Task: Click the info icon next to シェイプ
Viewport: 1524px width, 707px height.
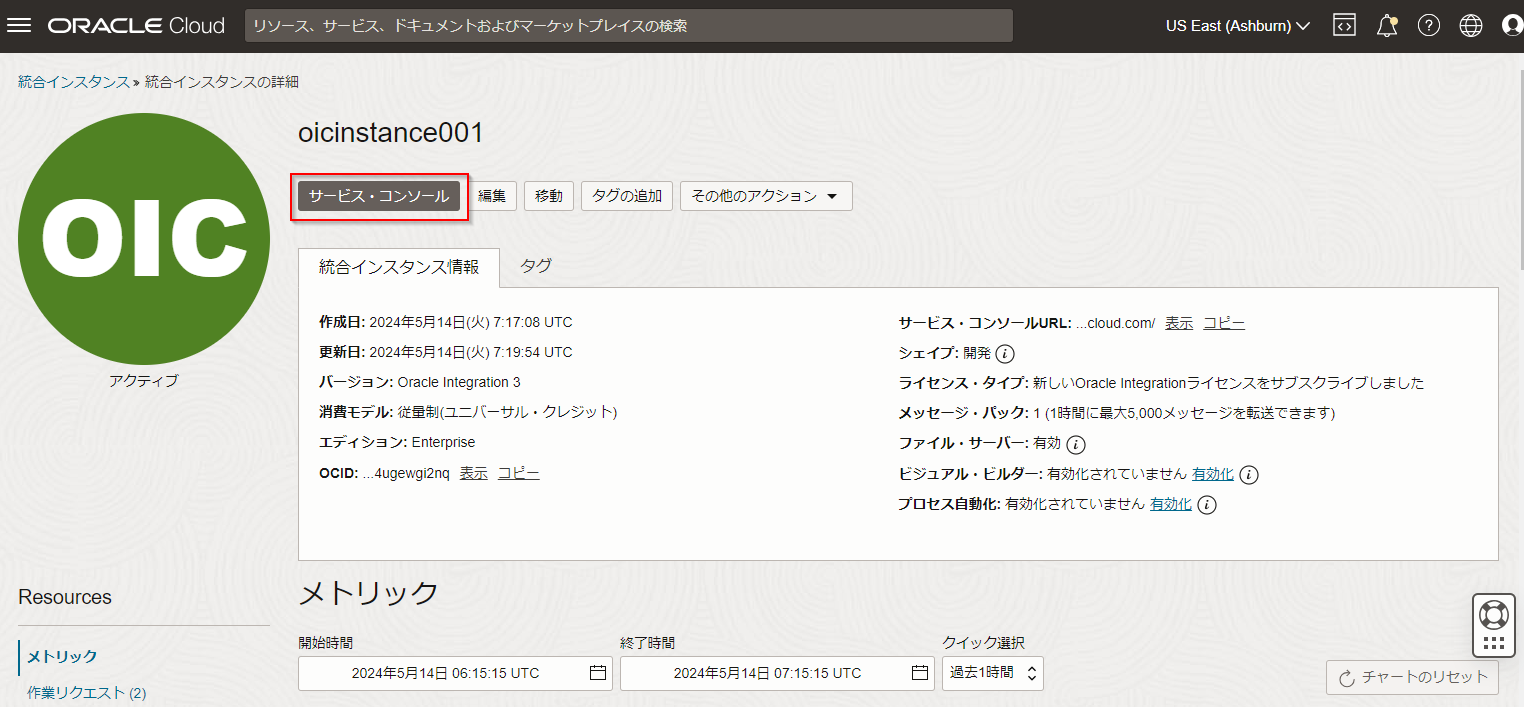Action: [x=1005, y=354]
